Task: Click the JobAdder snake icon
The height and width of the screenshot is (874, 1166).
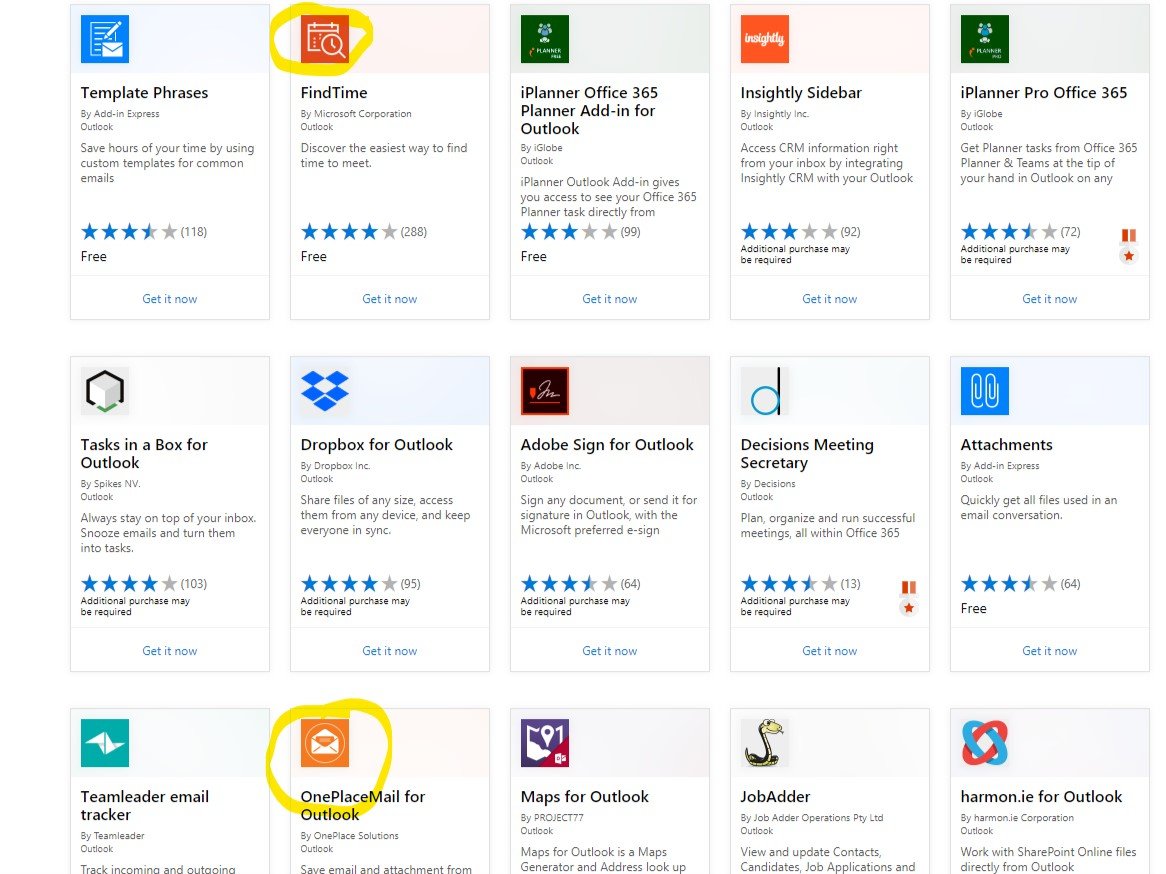Action: [765, 743]
